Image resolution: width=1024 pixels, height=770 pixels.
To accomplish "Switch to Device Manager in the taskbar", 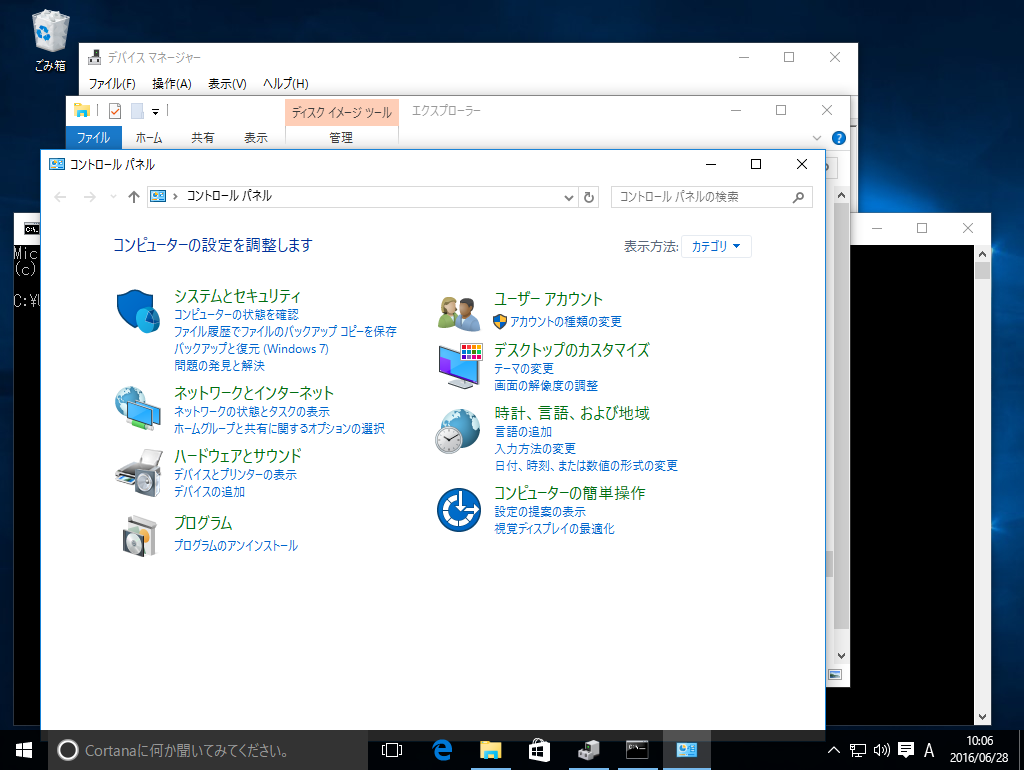I will (588, 750).
